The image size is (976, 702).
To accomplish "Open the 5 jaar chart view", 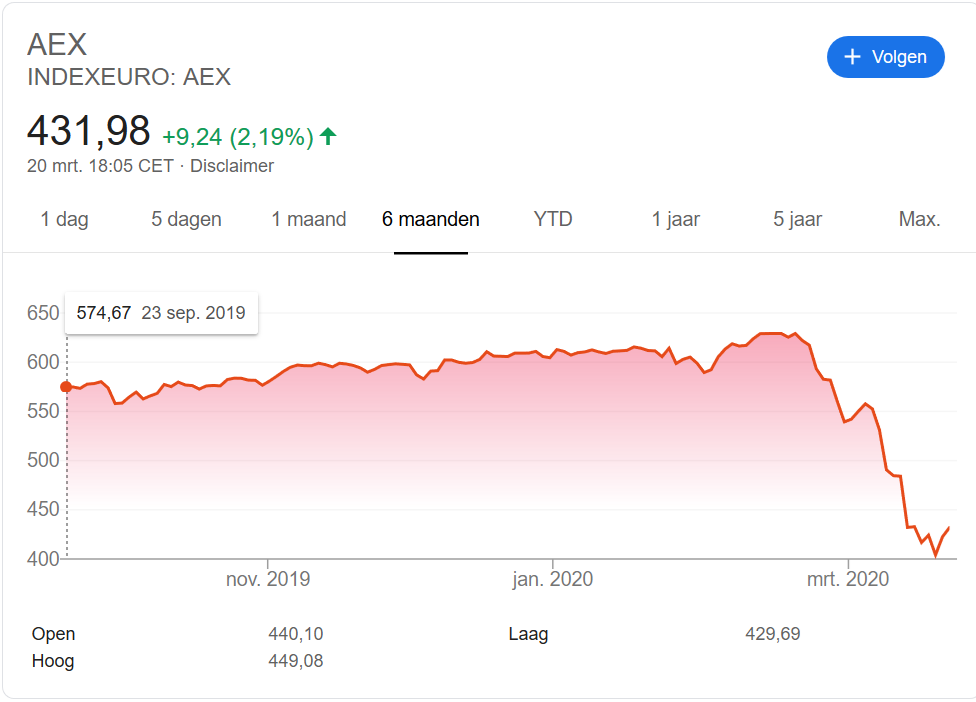I will [796, 219].
